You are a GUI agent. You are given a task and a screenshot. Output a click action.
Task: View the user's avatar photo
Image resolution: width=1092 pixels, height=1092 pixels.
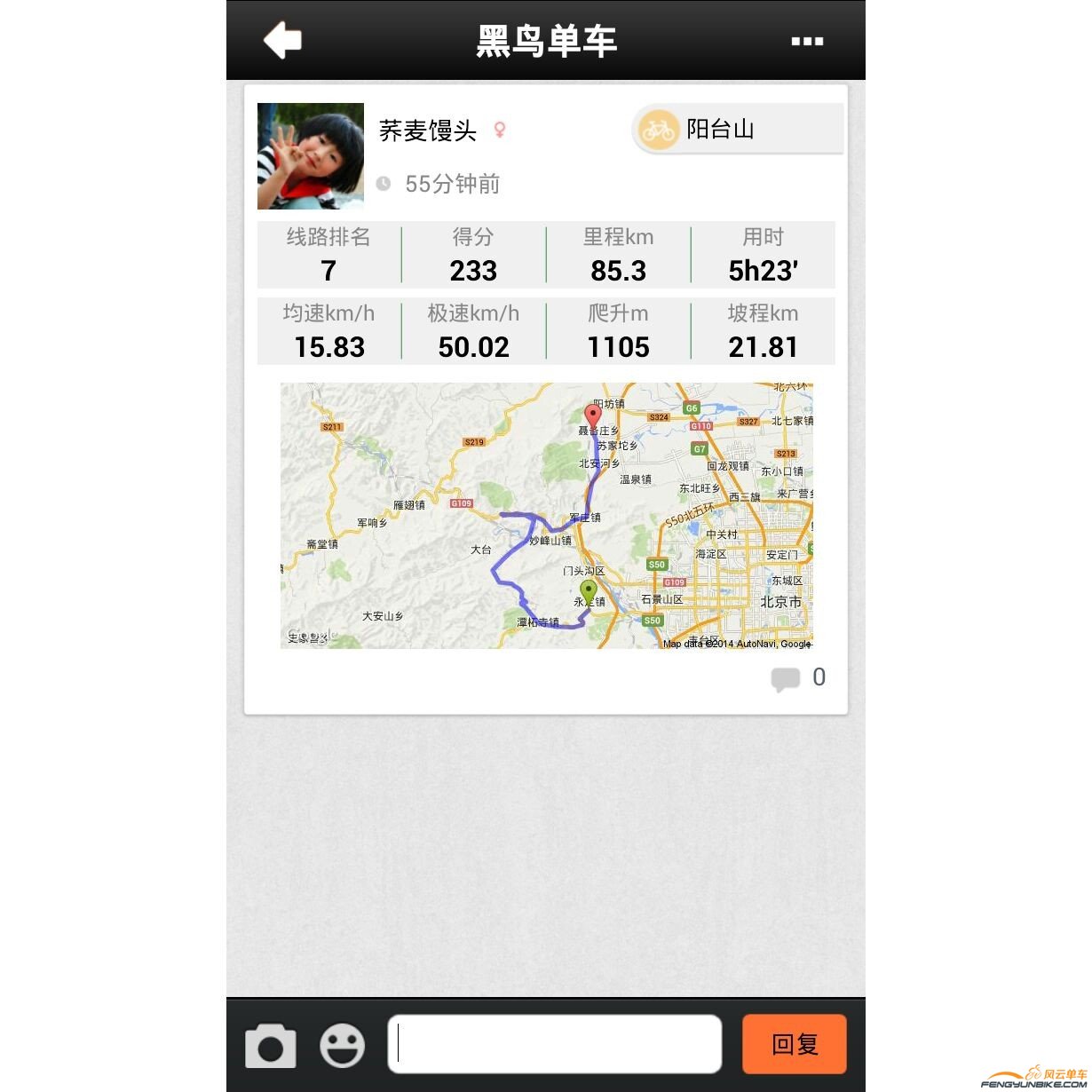(311, 156)
